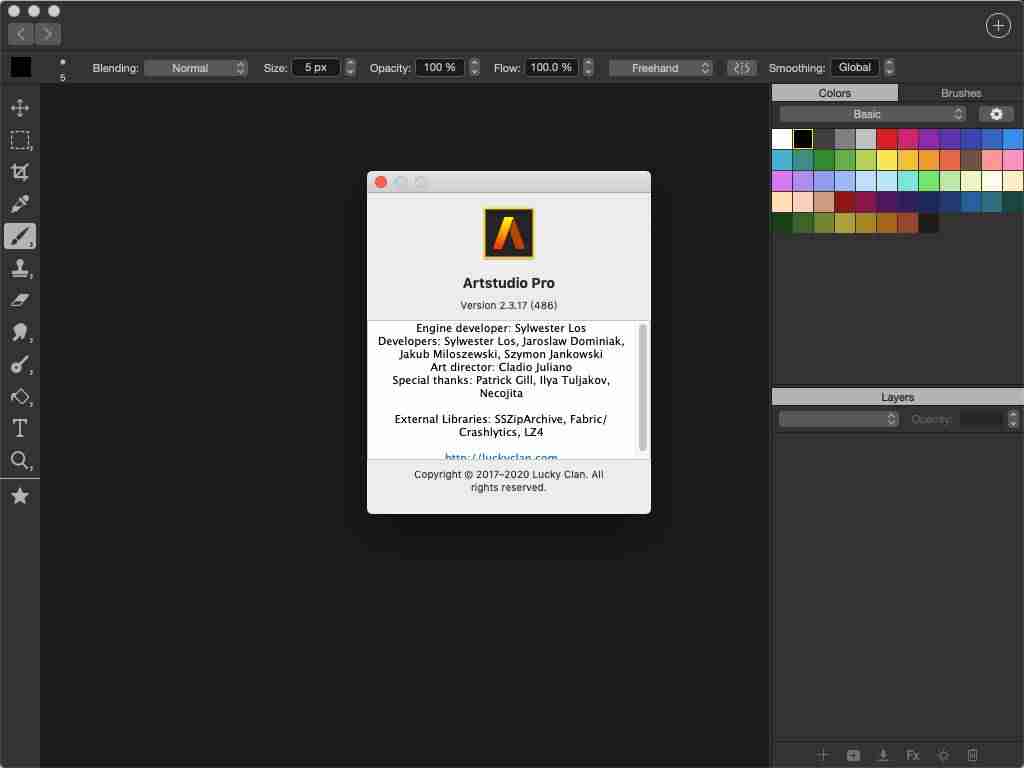Add a new layer group folder
The width and height of the screenshot is (1024, 768).
coord(853,755)
